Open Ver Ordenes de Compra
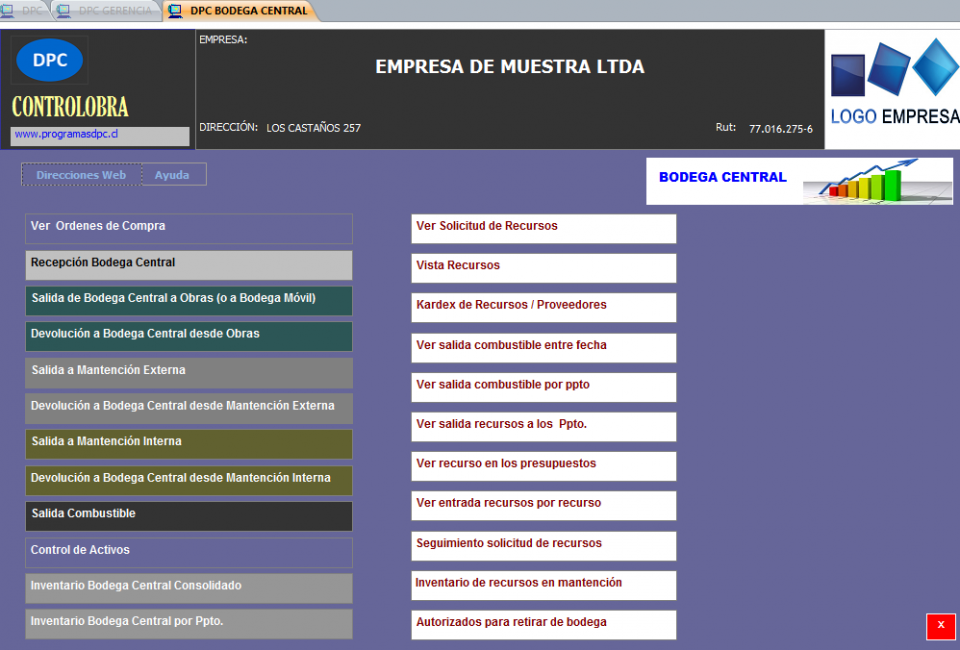 189,228
